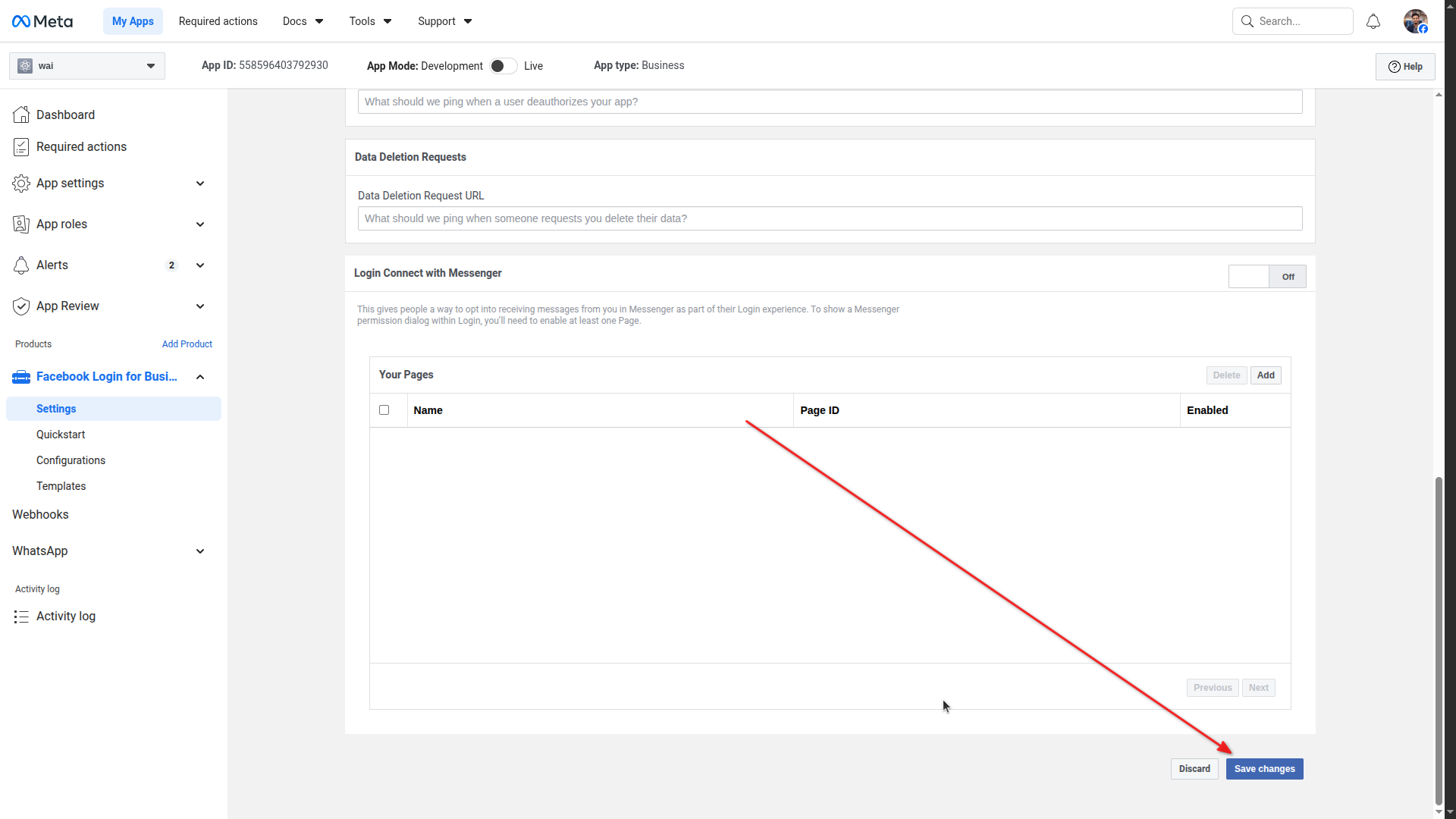Open the Tools menu
The image size is (1456, 819).
[x=370, y=21]
